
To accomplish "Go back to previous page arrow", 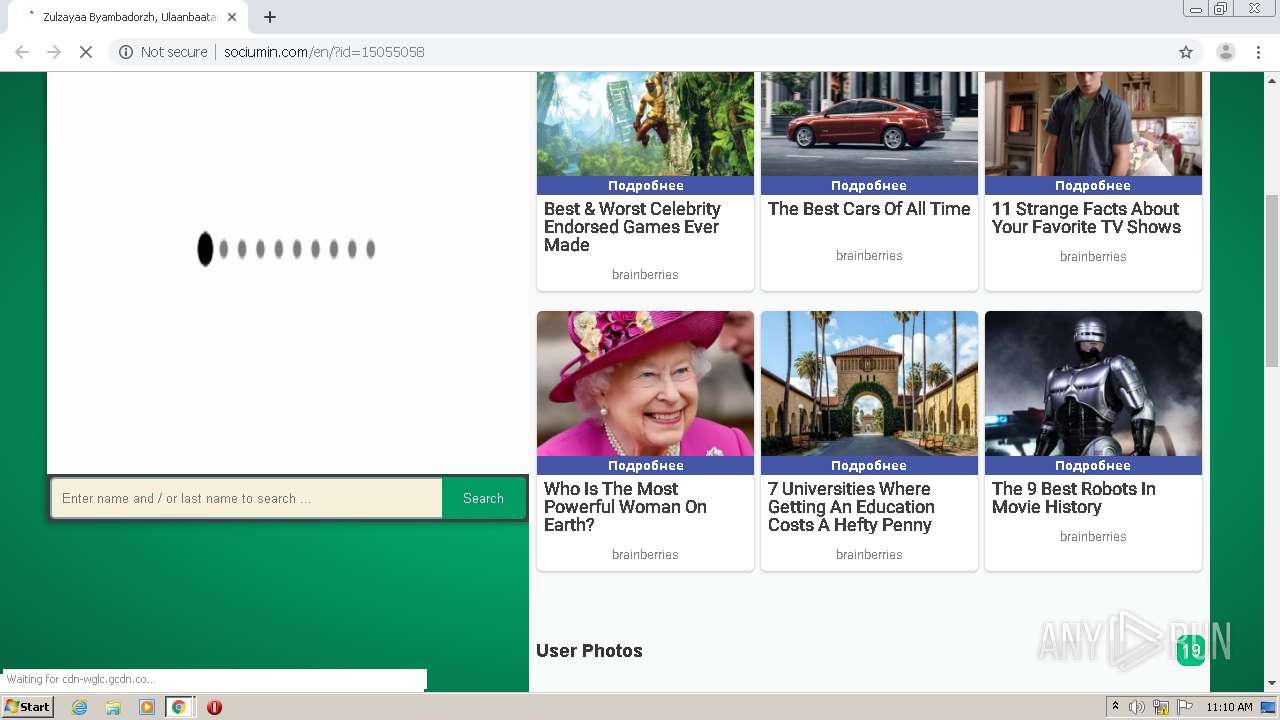I will tap(22, 52).
